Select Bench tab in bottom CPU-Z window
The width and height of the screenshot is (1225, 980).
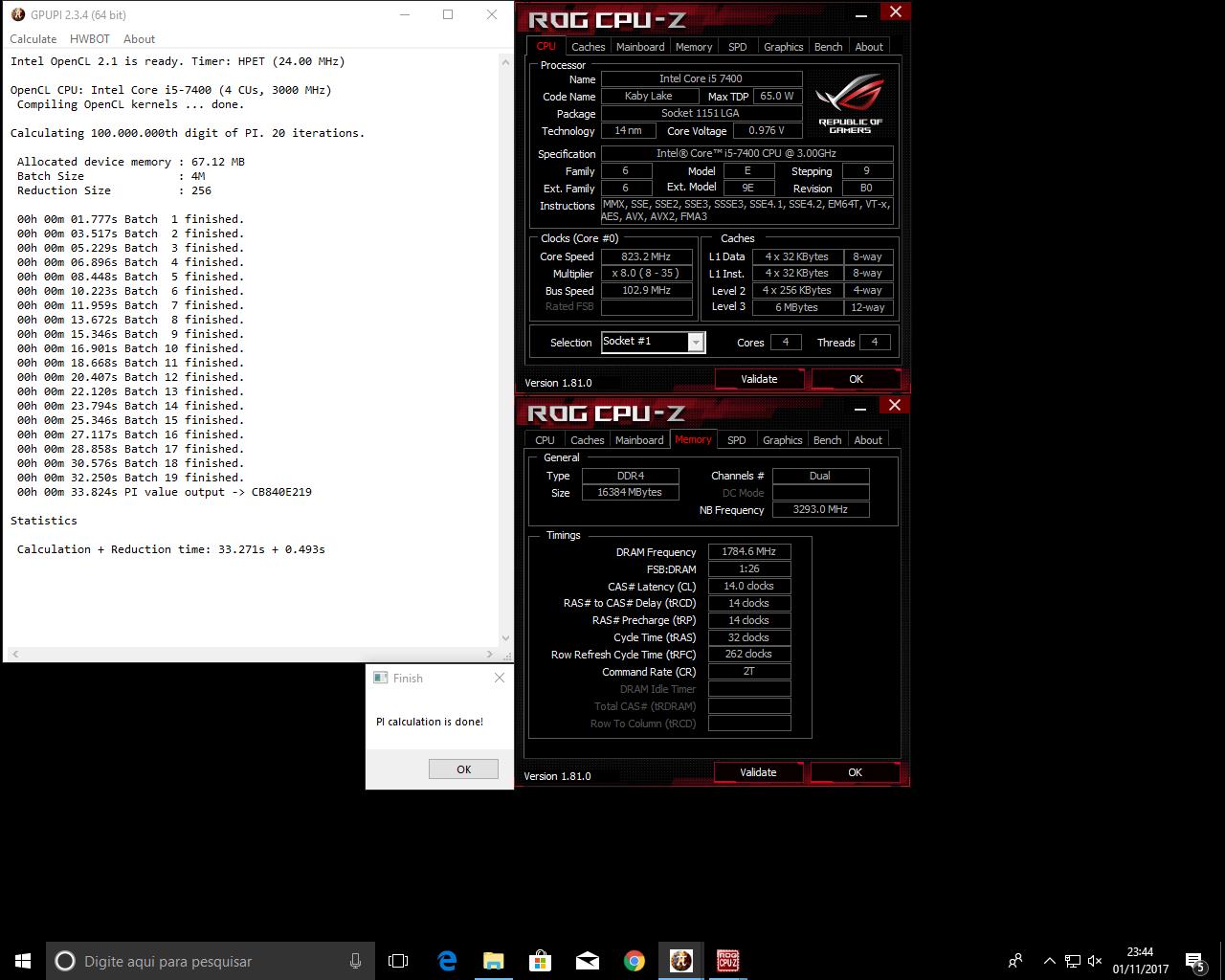(x=827, y=440)
